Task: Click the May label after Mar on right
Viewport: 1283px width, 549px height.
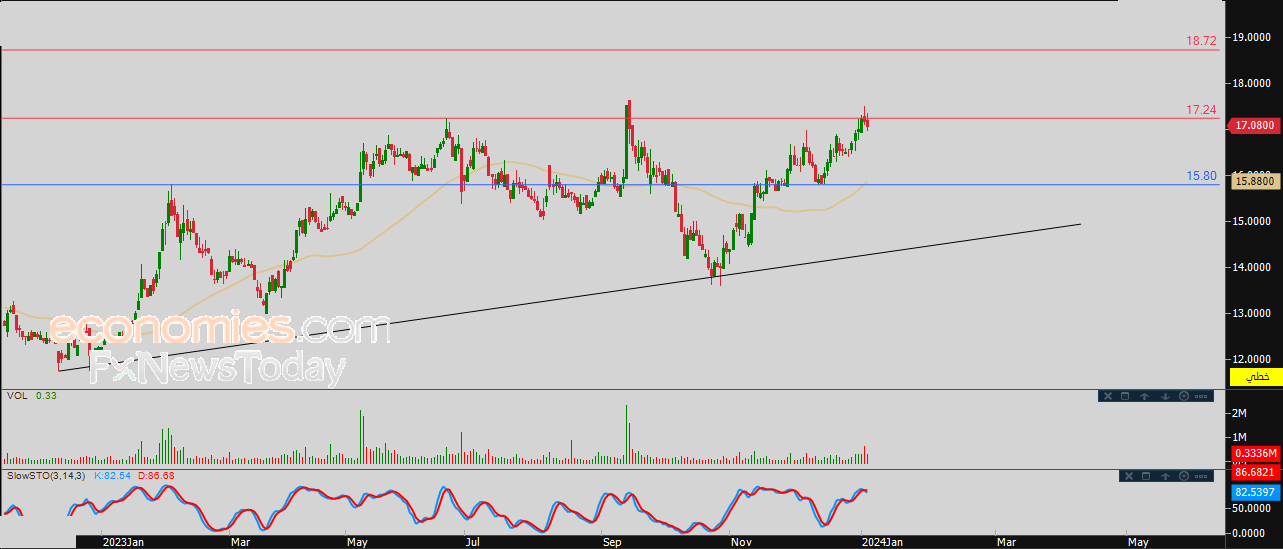Action: 1138,542
